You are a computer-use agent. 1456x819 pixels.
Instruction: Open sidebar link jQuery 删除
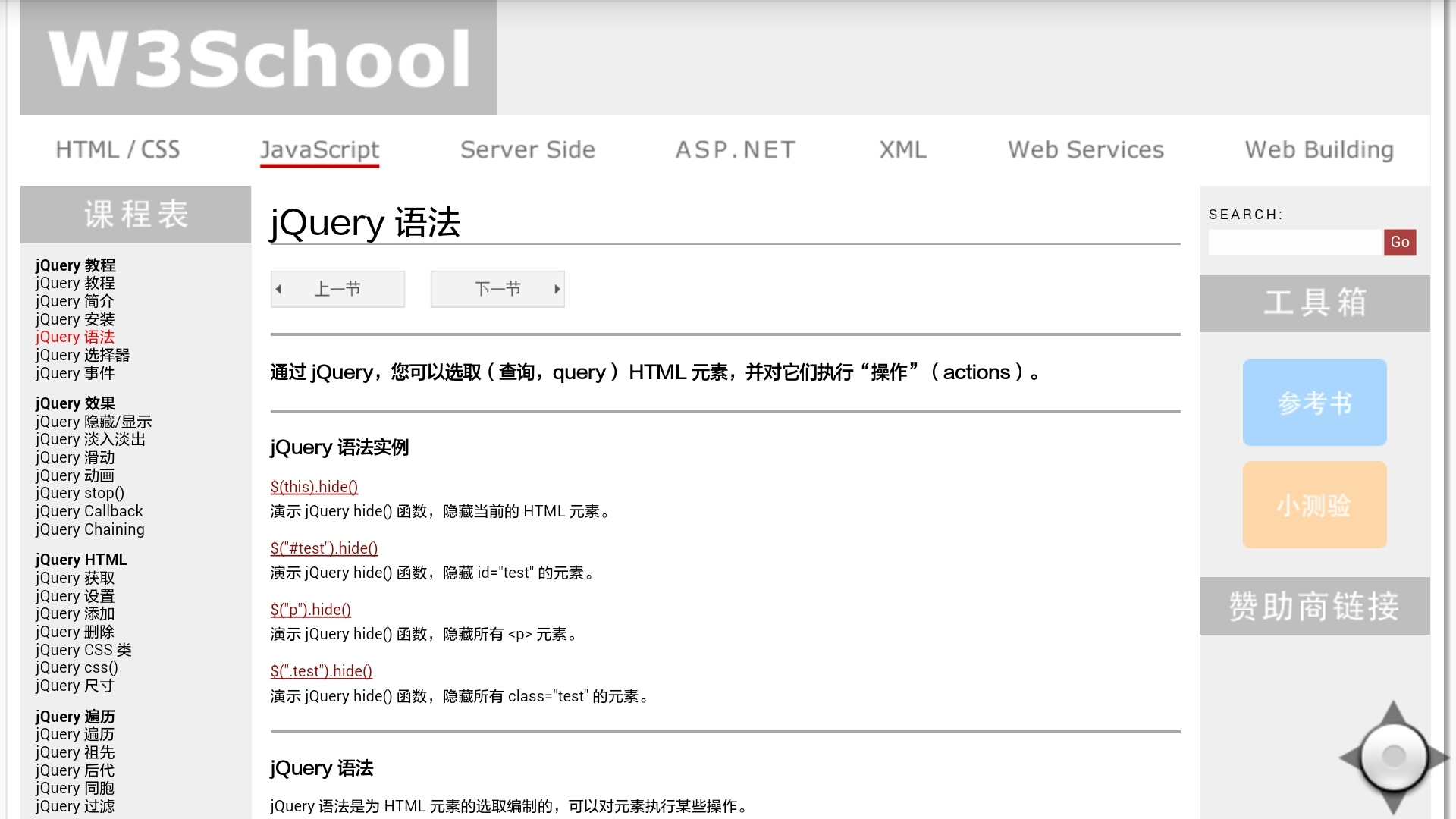74,632
